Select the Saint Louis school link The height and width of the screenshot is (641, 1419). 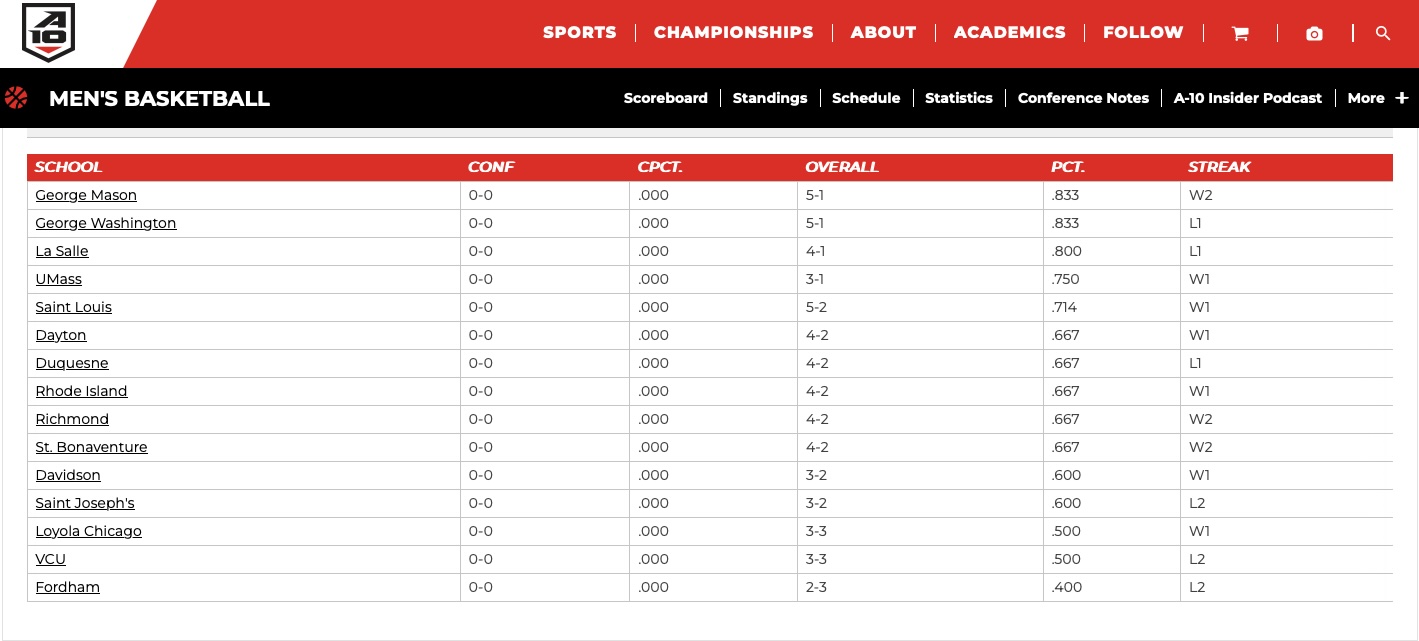(73, 307)
